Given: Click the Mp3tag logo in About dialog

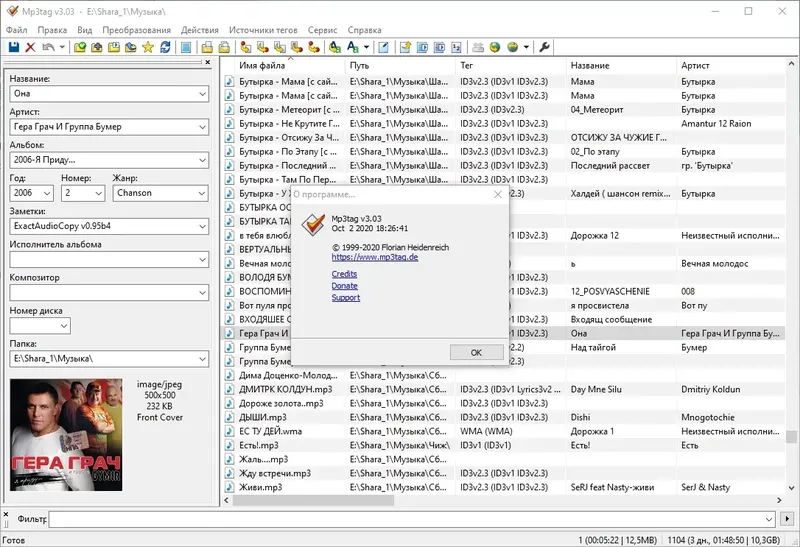Looking at the screenshot, I should pos(313,224).
